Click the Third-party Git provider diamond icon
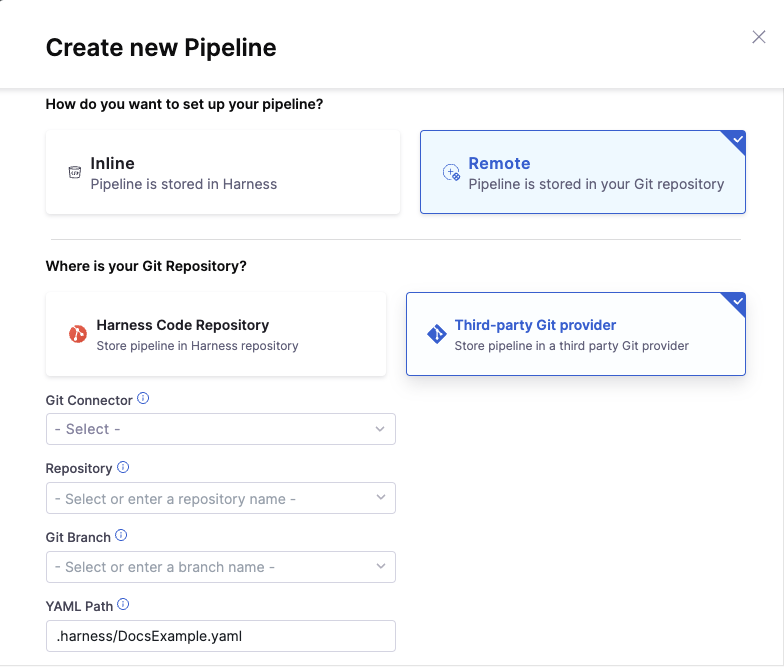 coord(436,334)
